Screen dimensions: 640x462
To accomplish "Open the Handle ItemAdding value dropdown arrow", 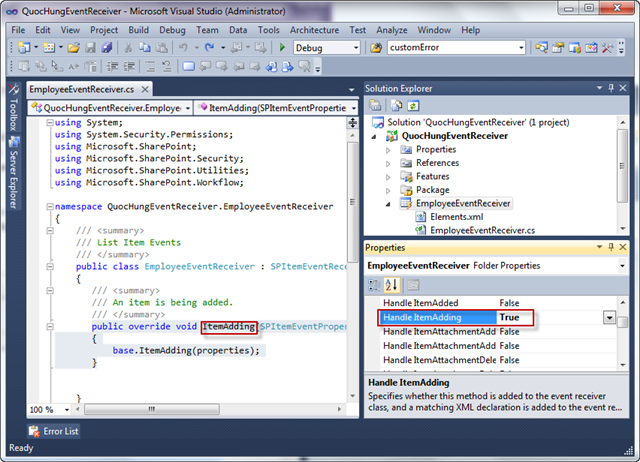I will [609, 318].
